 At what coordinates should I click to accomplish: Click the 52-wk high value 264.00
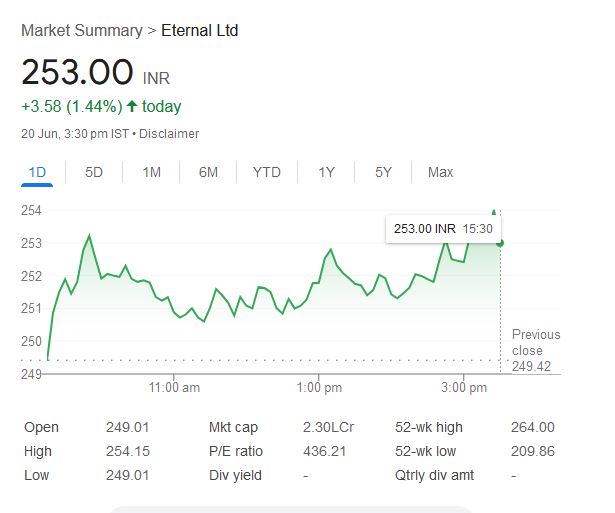(x=532, y=427)
